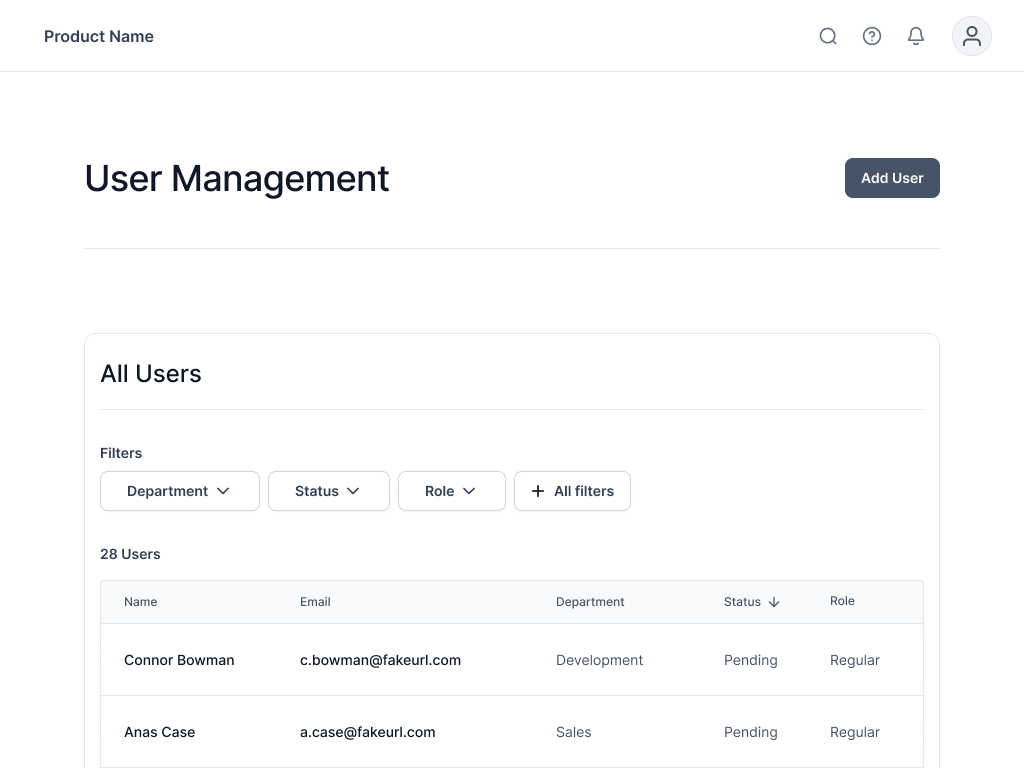The height and width of the screenshot is (768, 1024).
Task: Select Connor Bowman's table row
Action: pos(512,660)
